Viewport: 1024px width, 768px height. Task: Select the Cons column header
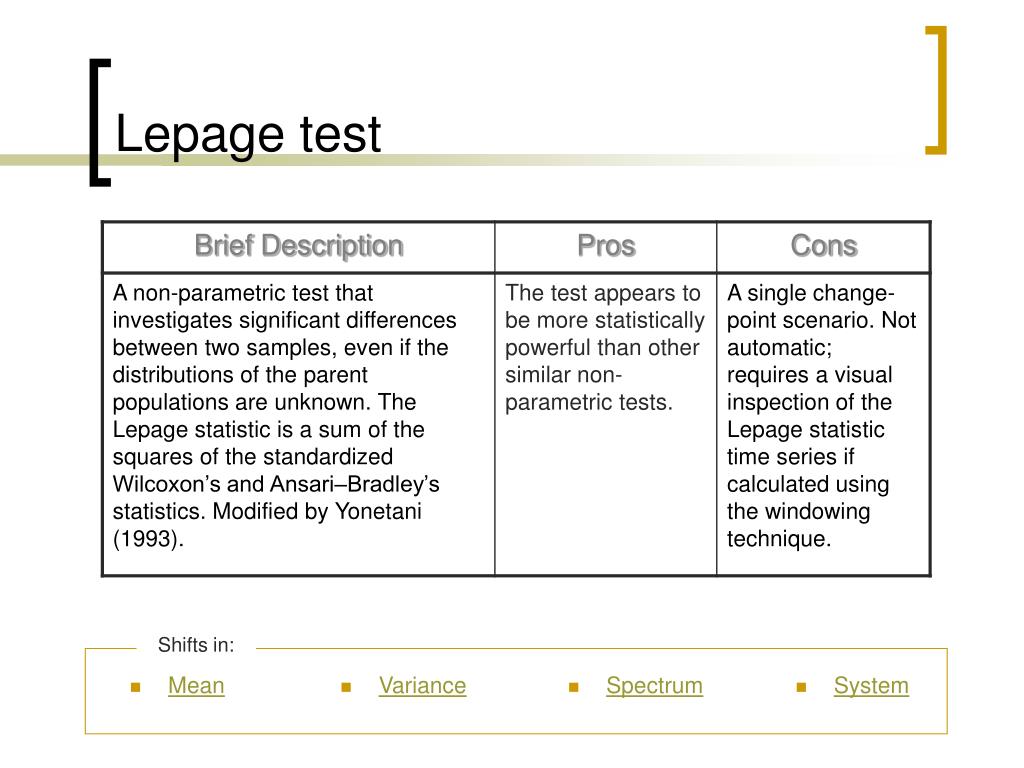(x=824, y=246)
